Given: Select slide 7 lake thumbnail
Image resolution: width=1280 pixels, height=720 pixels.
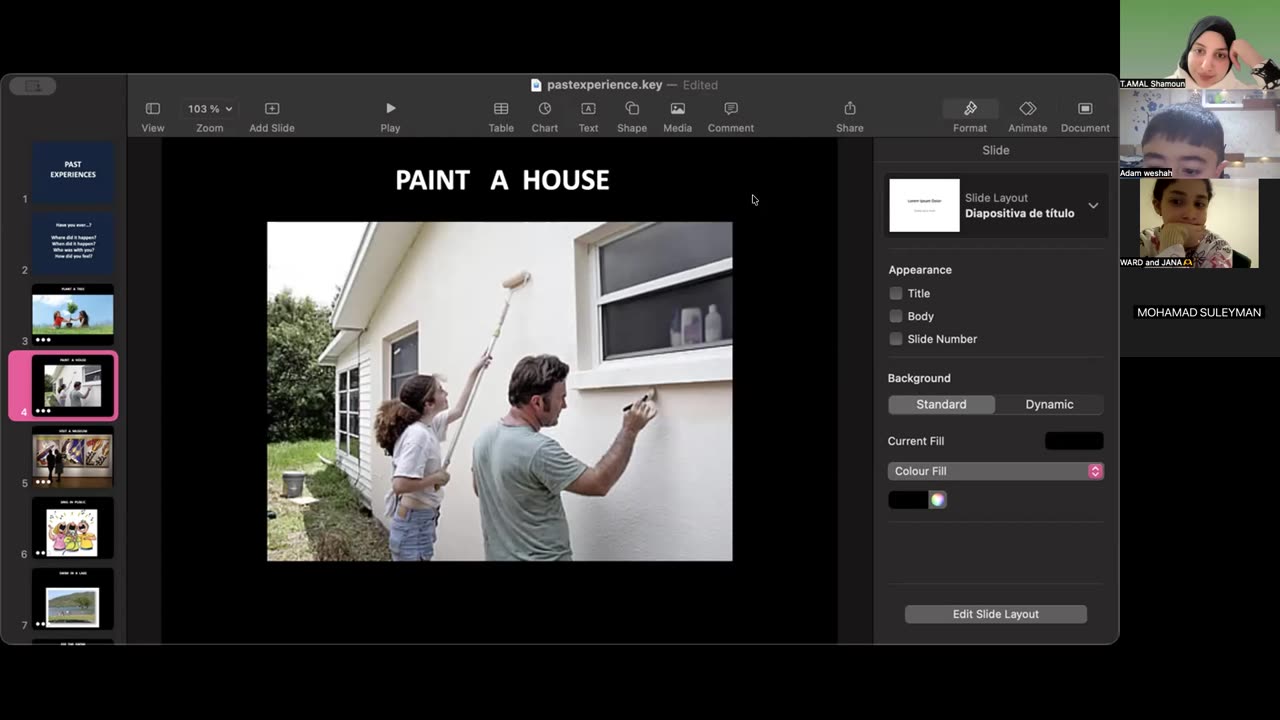Looking at the screenshot, I should (x=73, y=599).
